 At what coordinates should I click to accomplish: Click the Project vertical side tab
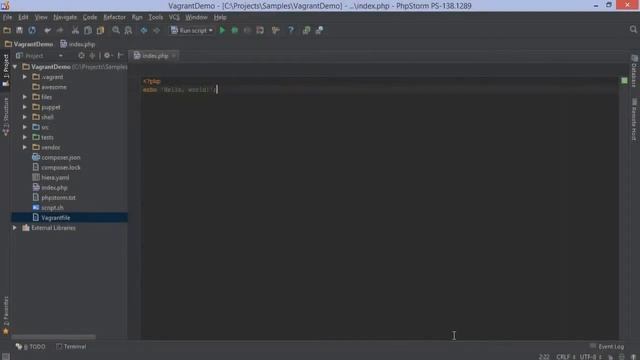point(6,70)
